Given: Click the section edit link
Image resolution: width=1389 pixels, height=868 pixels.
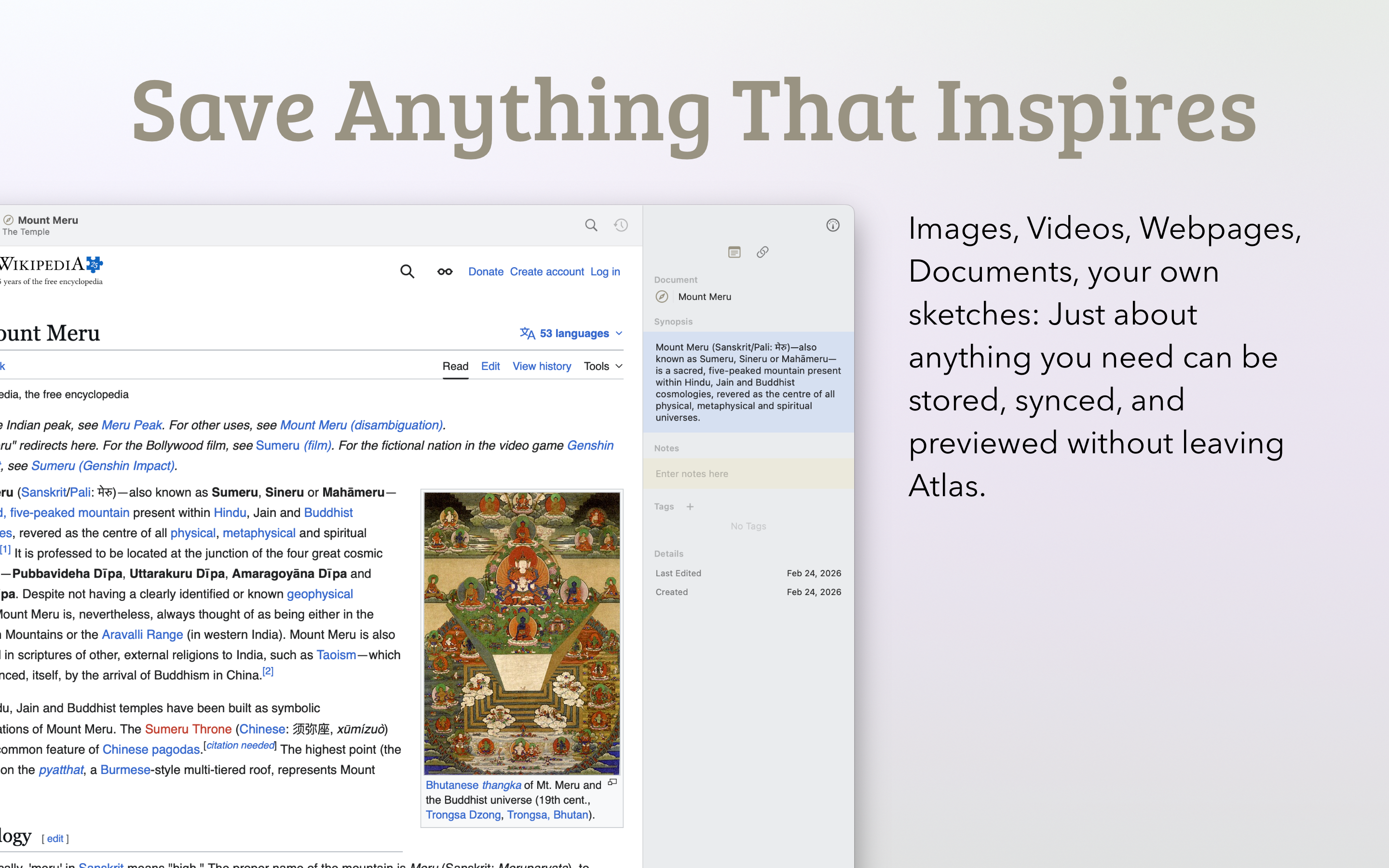Looking at the screenshot, I should [55, 839].
